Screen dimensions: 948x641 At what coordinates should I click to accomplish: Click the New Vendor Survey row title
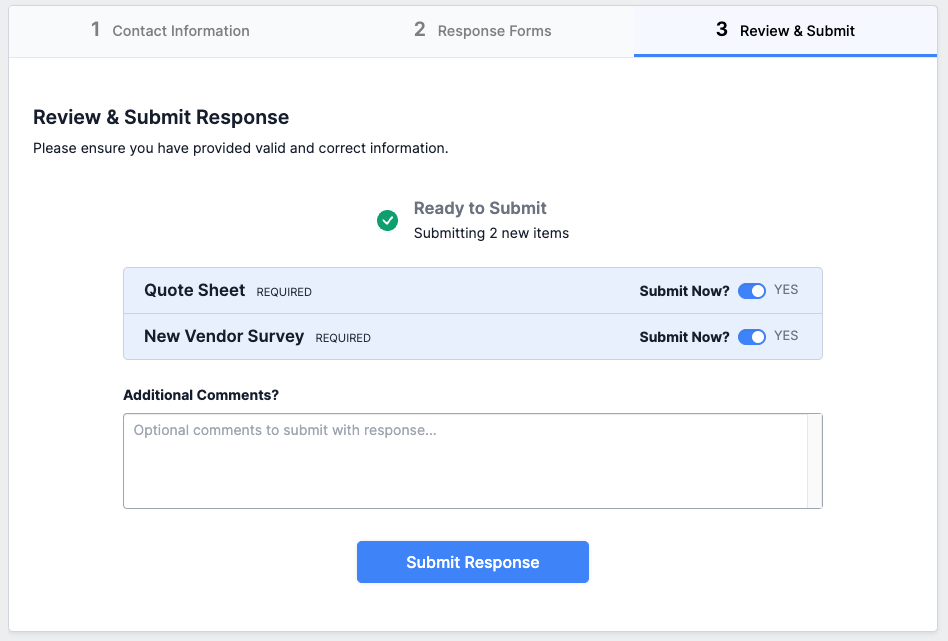224,336
